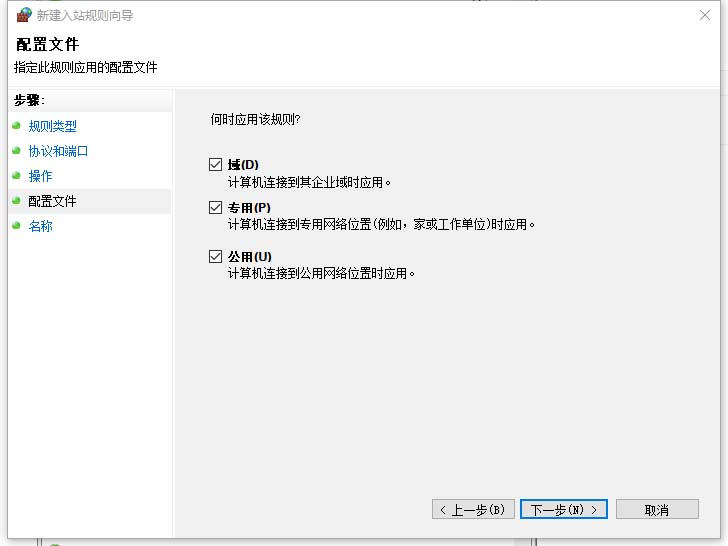Open the 协议和端口 step

[x=58, y=151]
